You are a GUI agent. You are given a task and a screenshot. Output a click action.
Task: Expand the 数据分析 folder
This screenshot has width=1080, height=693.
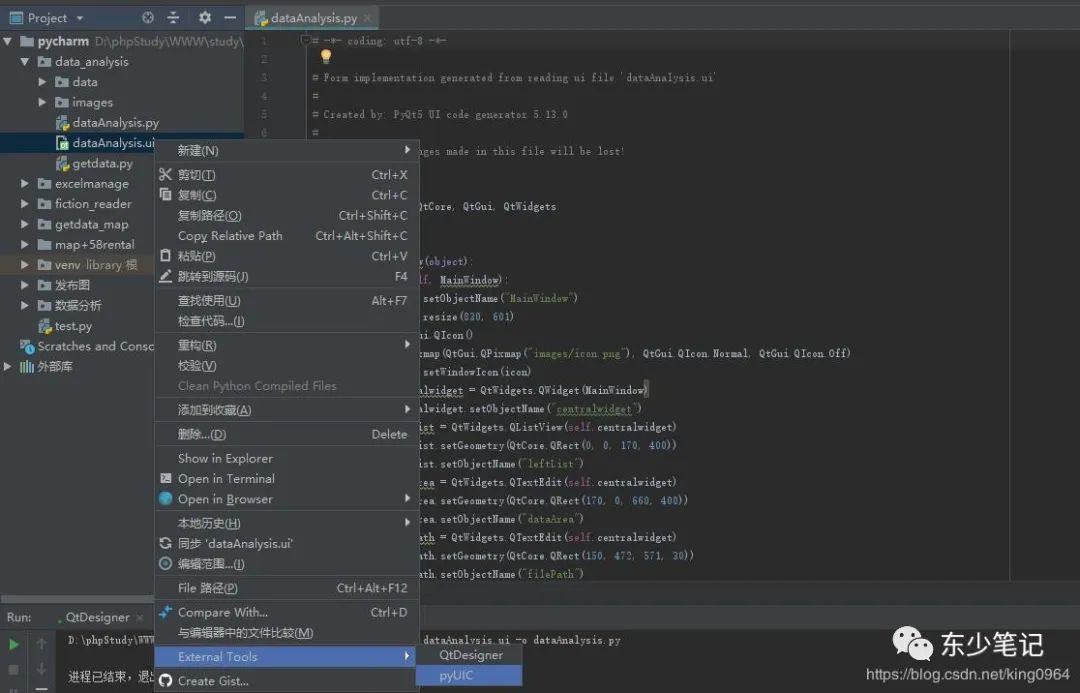point(25,305)
